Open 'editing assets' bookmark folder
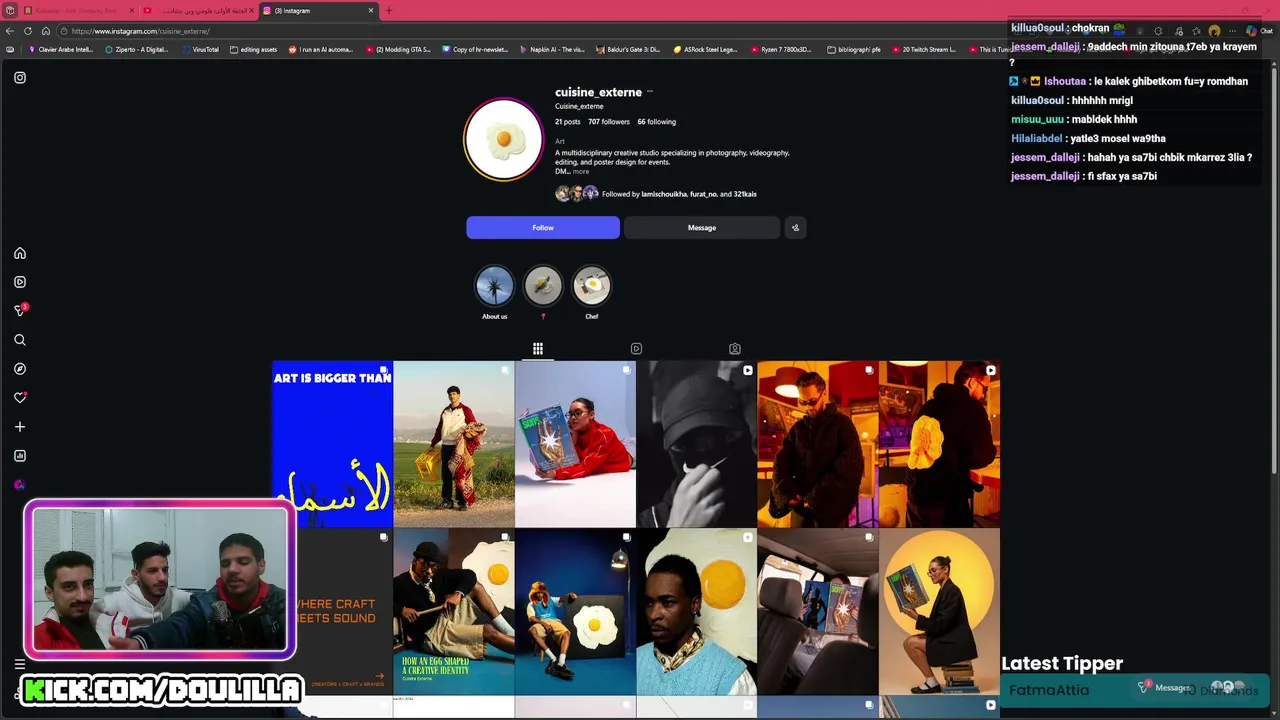Screen dimensions: 1280x720 253,49
